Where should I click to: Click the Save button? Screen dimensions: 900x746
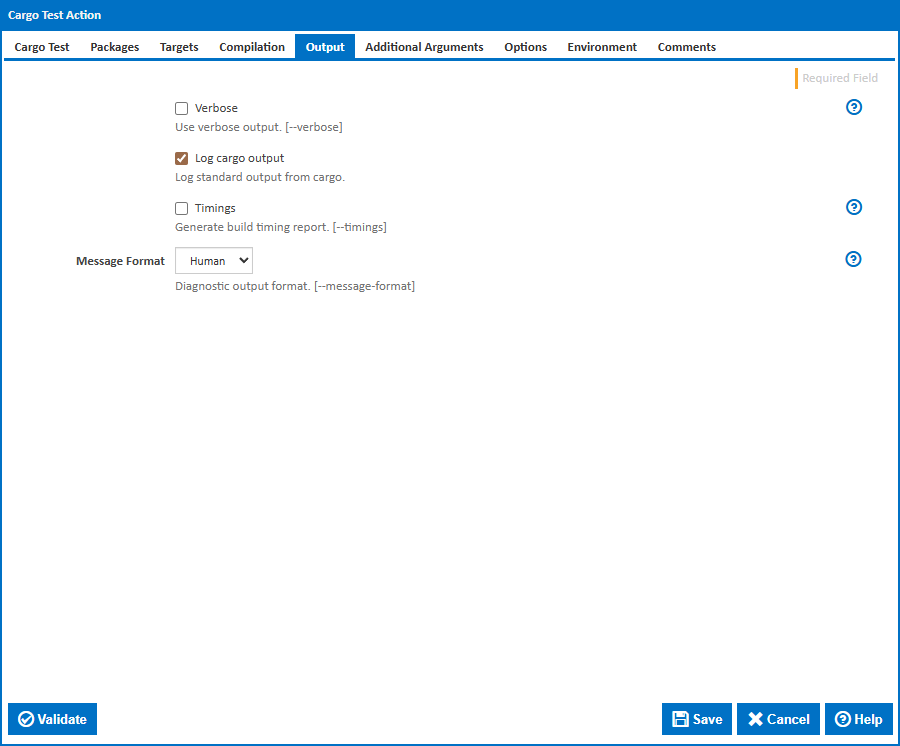tap(697, 719)
